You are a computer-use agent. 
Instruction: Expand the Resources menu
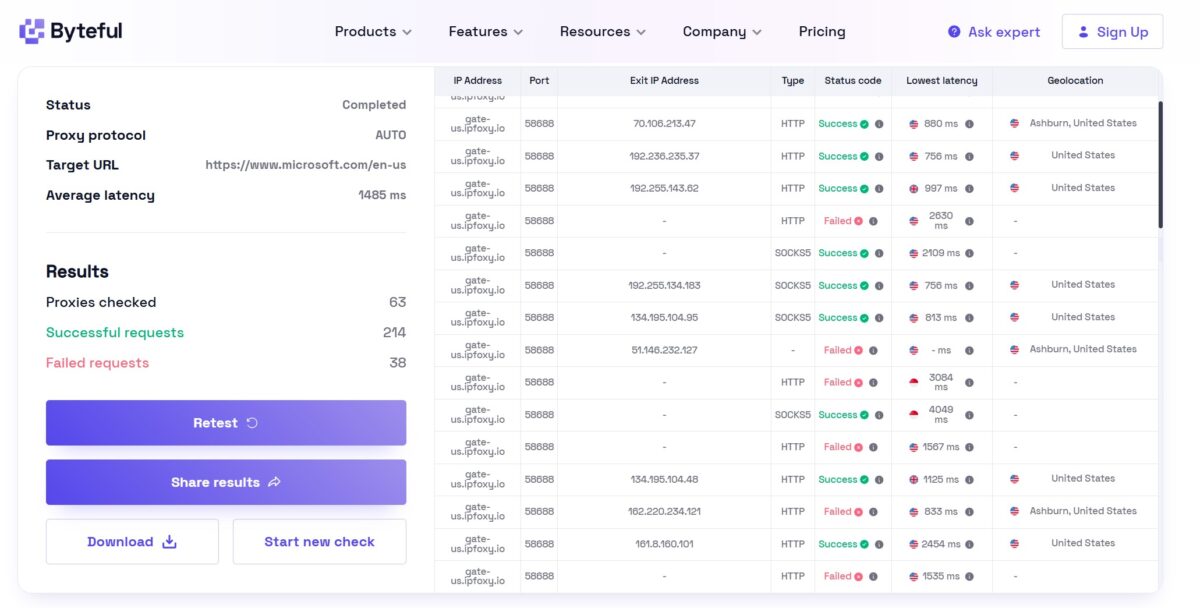point(603,32)
